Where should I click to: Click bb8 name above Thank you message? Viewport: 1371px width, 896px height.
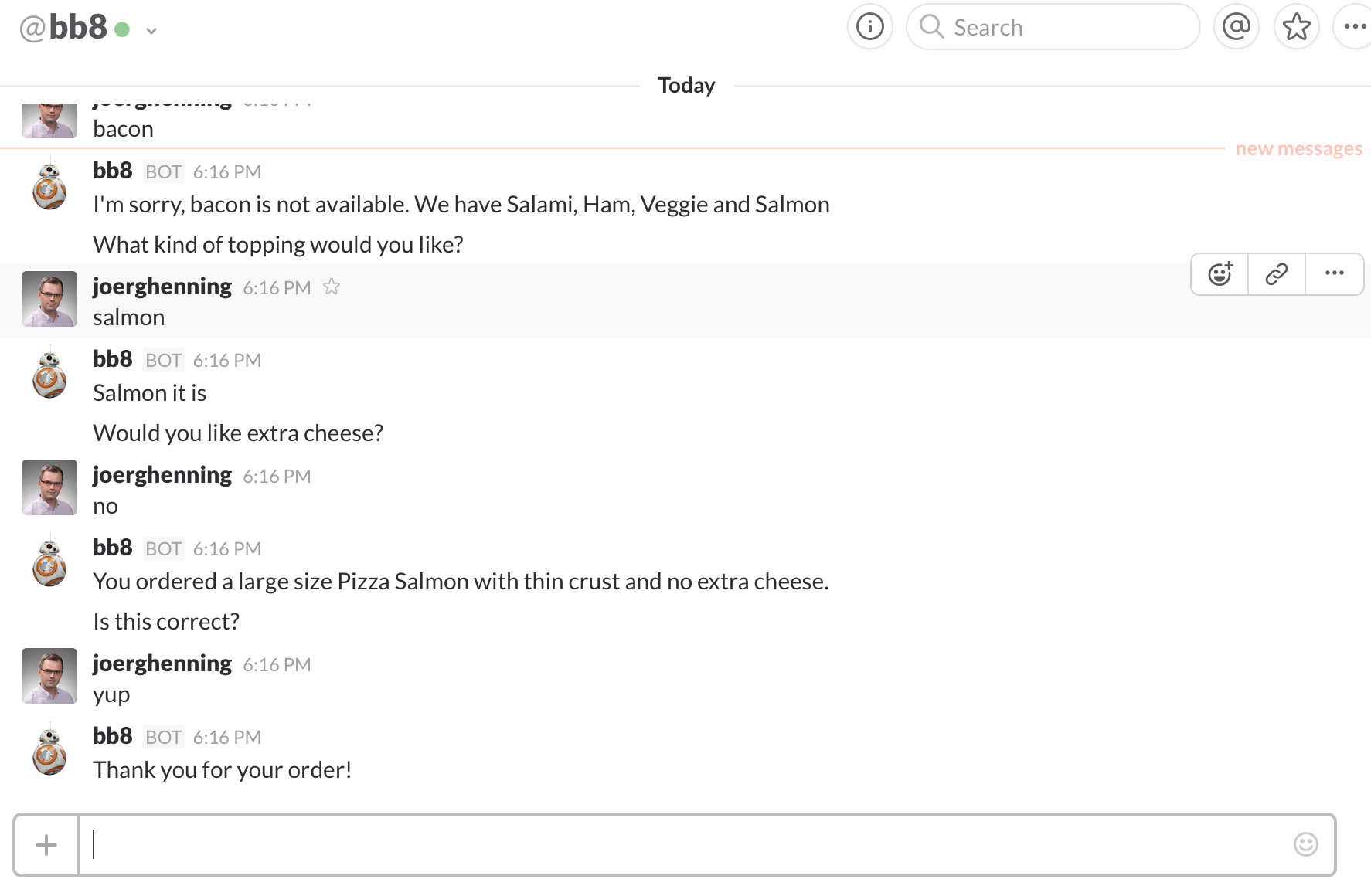(113, 736)
